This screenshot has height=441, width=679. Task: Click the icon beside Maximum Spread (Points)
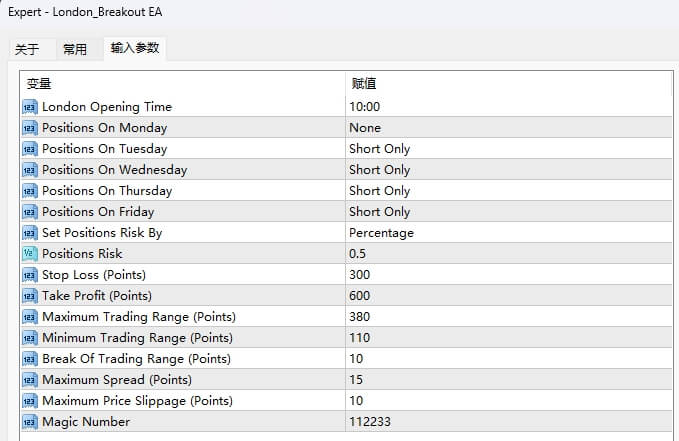pyautogui.click(x=29, y=380)
